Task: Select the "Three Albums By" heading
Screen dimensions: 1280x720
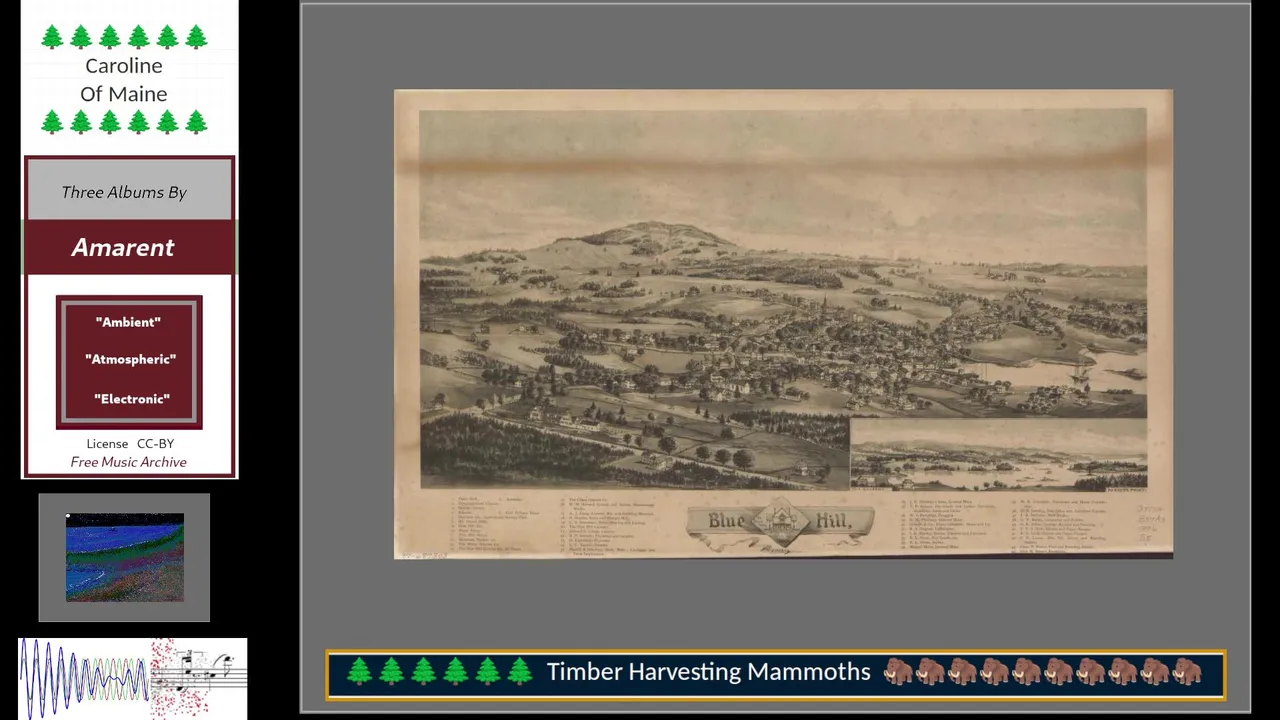Action: click(x=124, y=192)
